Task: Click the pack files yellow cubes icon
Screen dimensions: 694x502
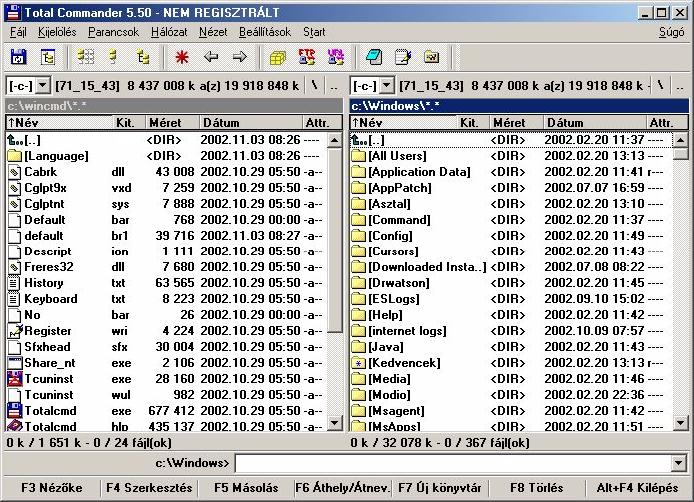Action: tap(278, 57)
